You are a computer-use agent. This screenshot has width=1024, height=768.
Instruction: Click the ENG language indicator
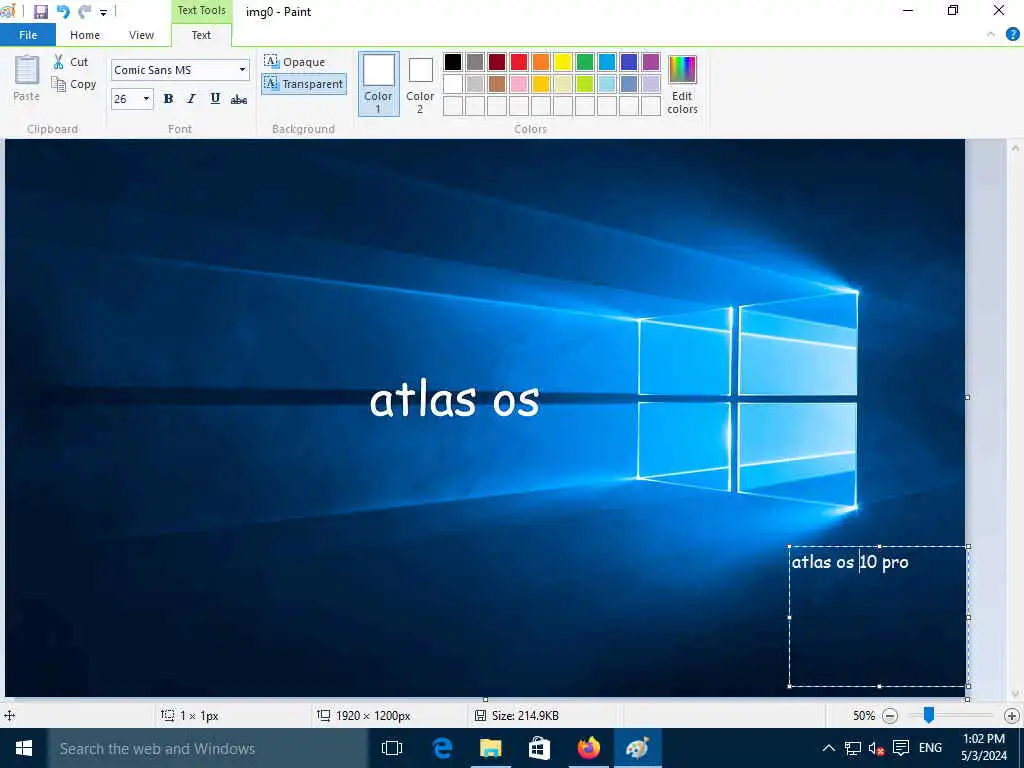click(930, 748)
